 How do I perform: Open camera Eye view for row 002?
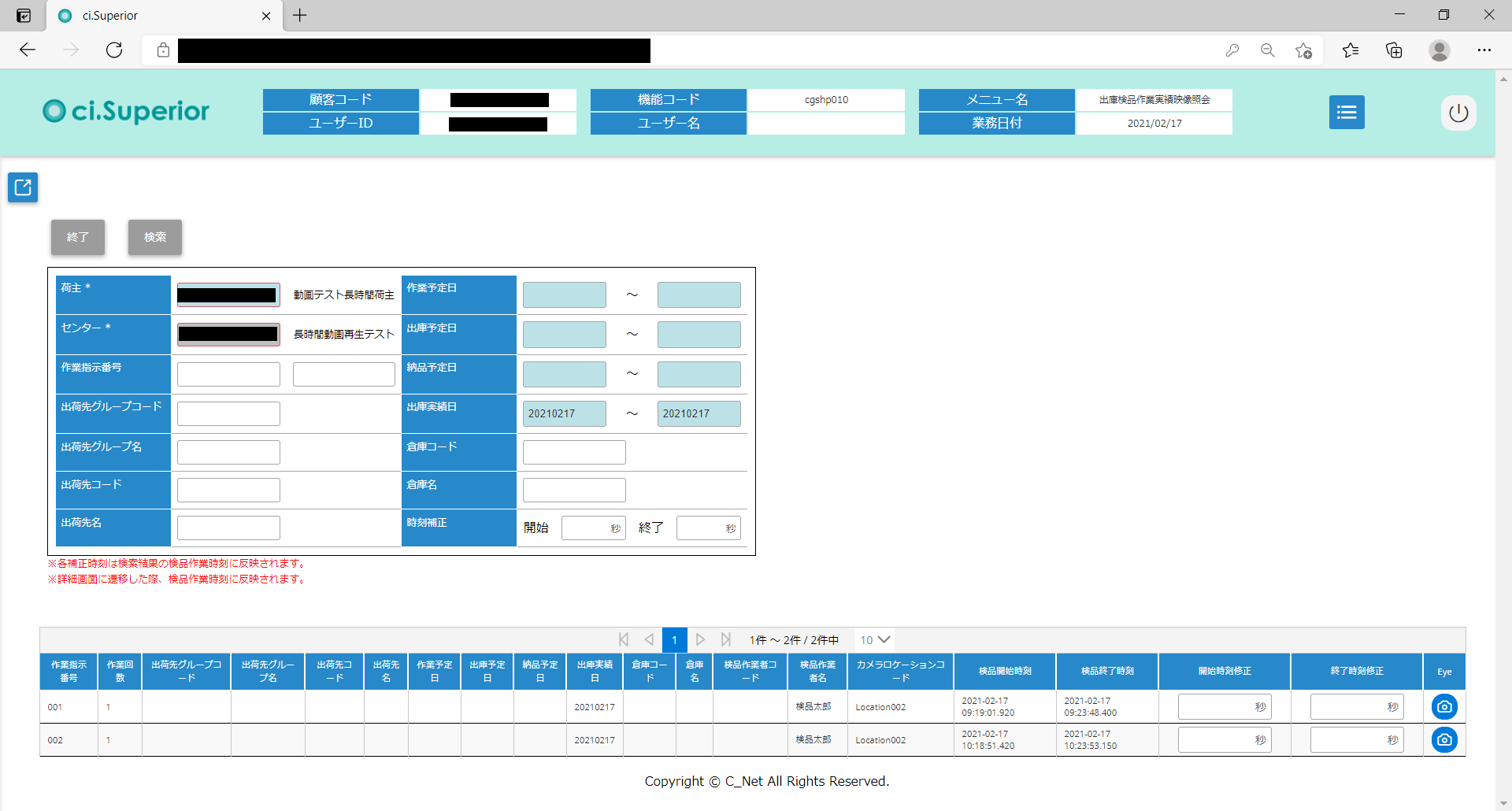[1444, 740]
